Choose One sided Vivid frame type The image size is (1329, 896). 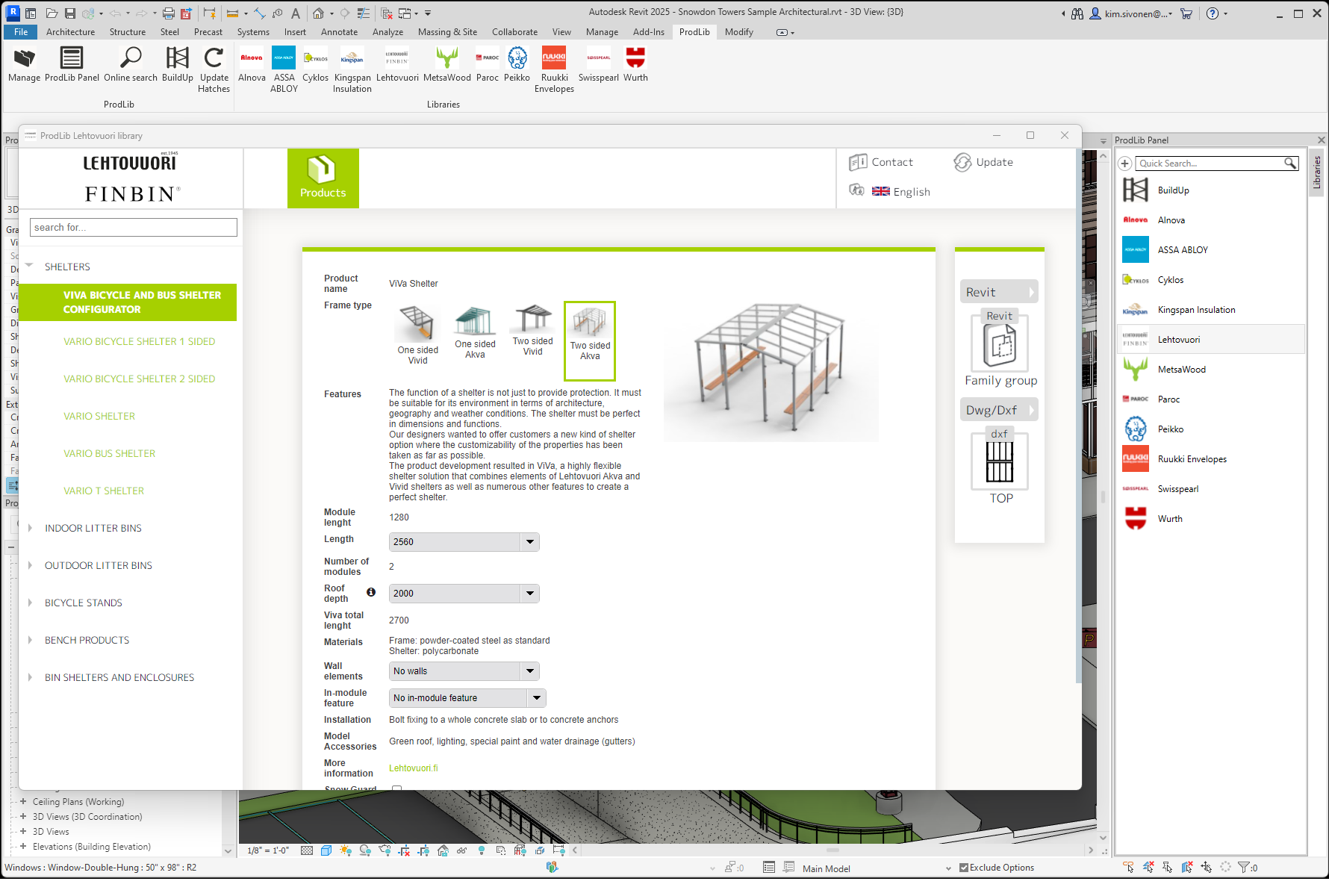point(417,335)
